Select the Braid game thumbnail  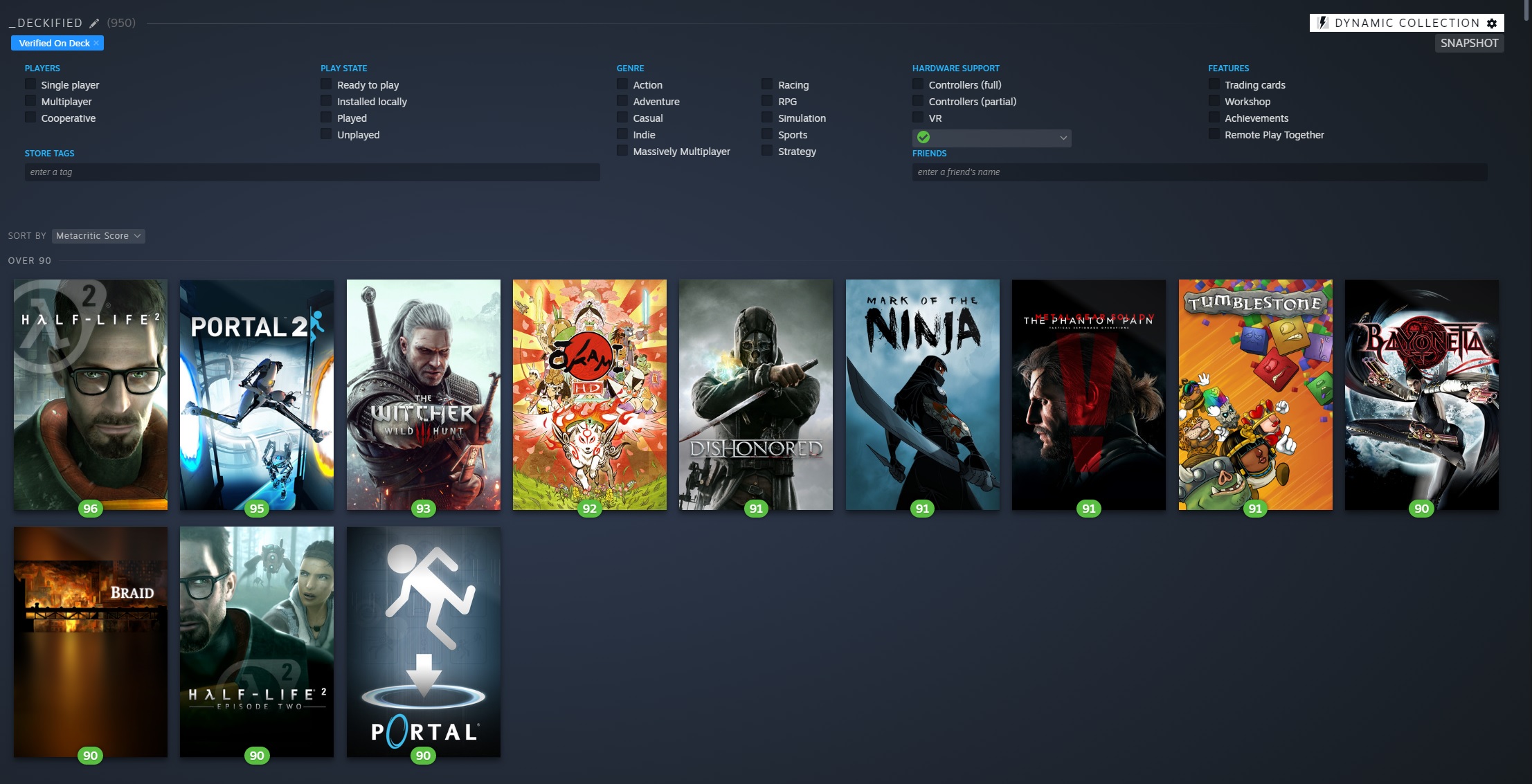[90, 641]
